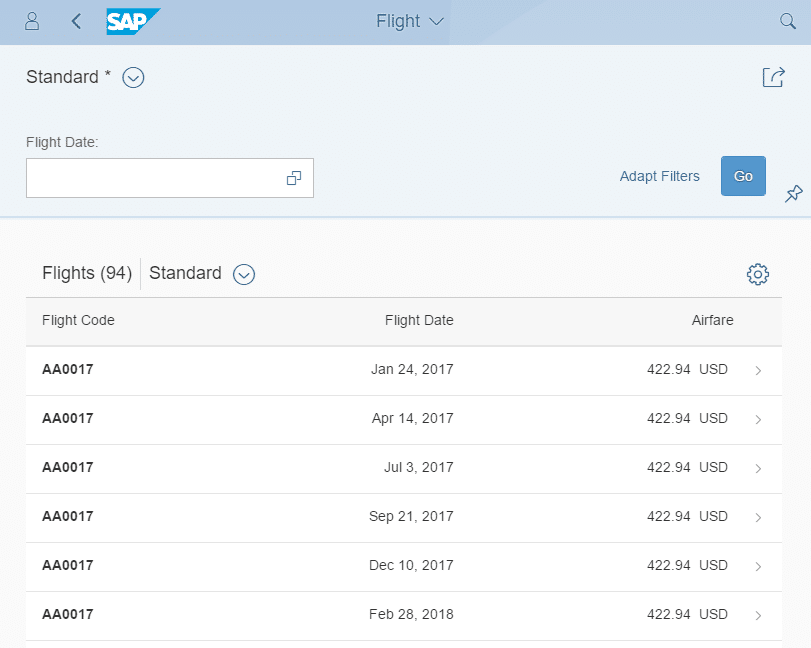Open table settings gear icon
Image resolution: width=811 pixels, height=648 pixels.
tap(758, 274)
